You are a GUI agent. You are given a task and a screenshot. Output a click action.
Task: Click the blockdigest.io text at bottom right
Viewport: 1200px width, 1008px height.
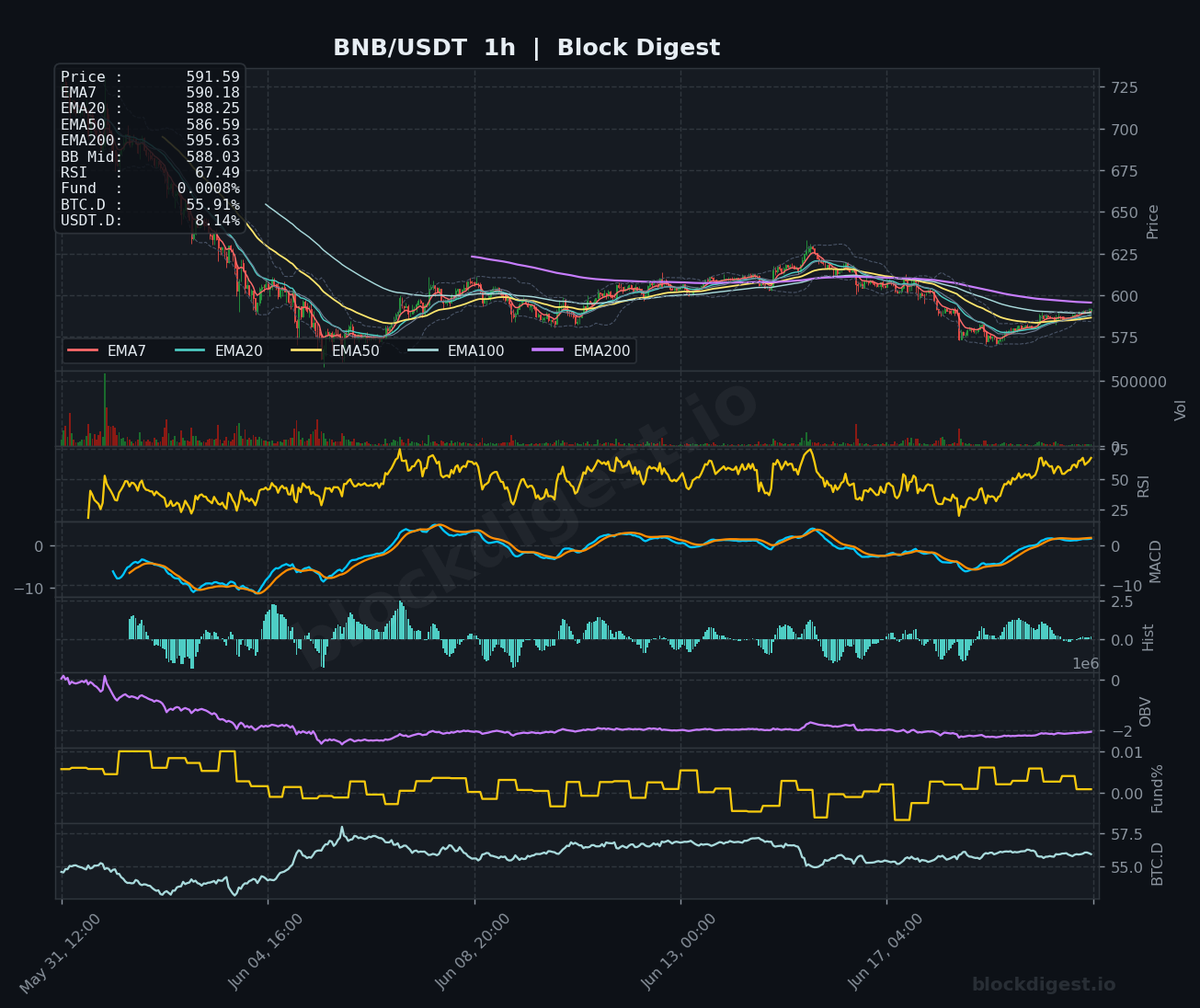pyautogui.click(x=1044, y=985)
